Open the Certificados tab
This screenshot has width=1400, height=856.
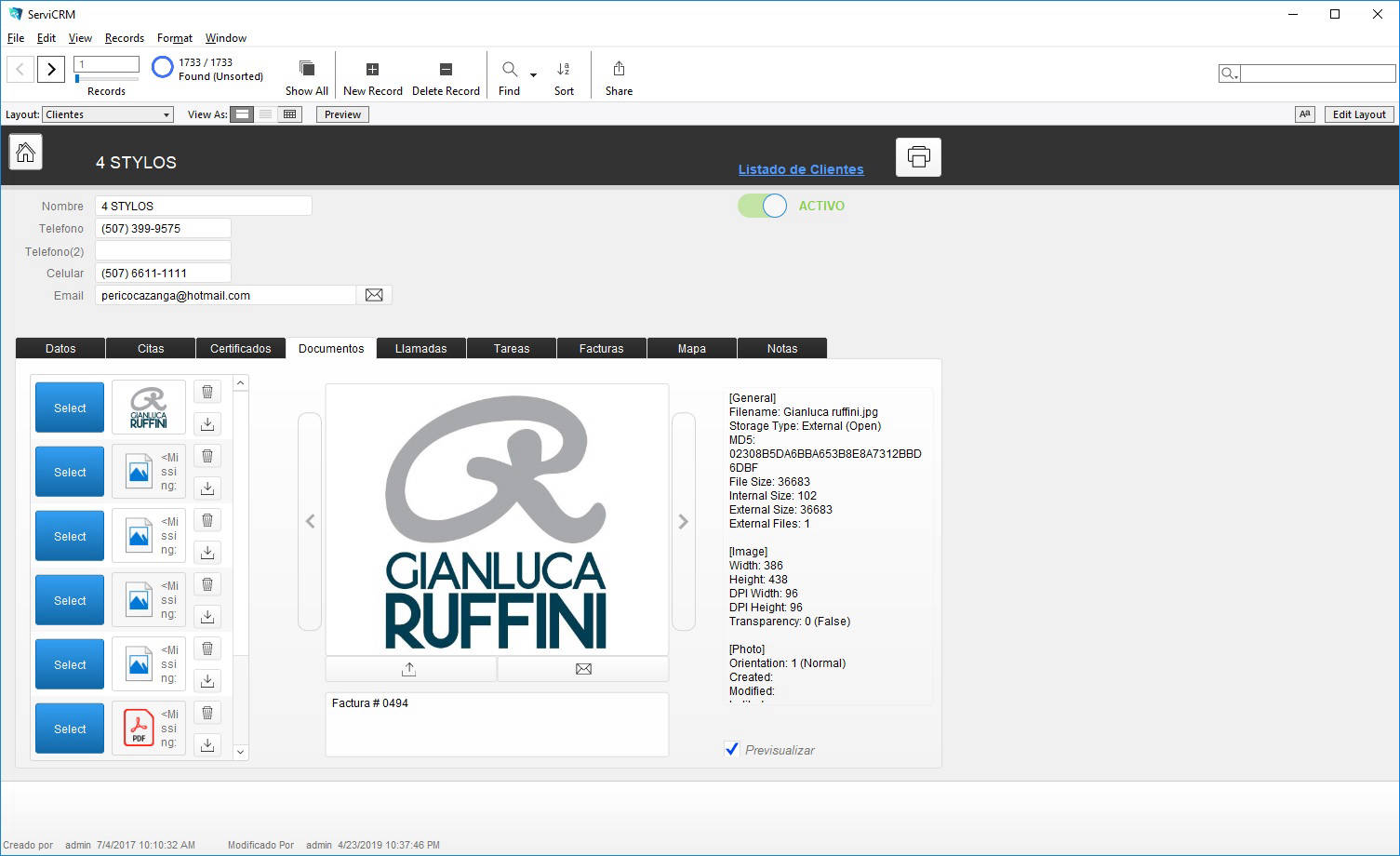tap(241, 348)
